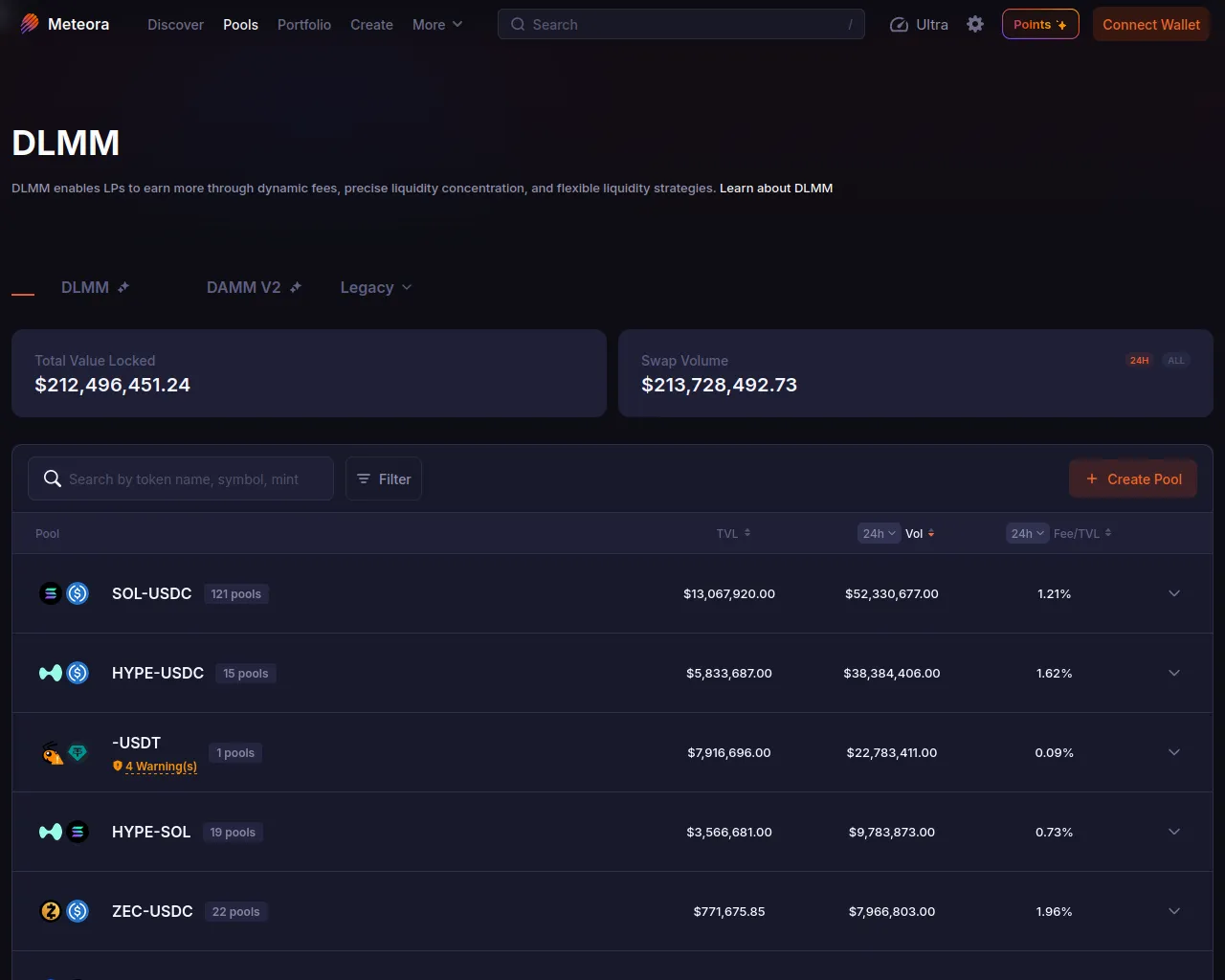Click the Ultra speedometer icon
This screenshot has height=980, width=1225.
point(899,25)
